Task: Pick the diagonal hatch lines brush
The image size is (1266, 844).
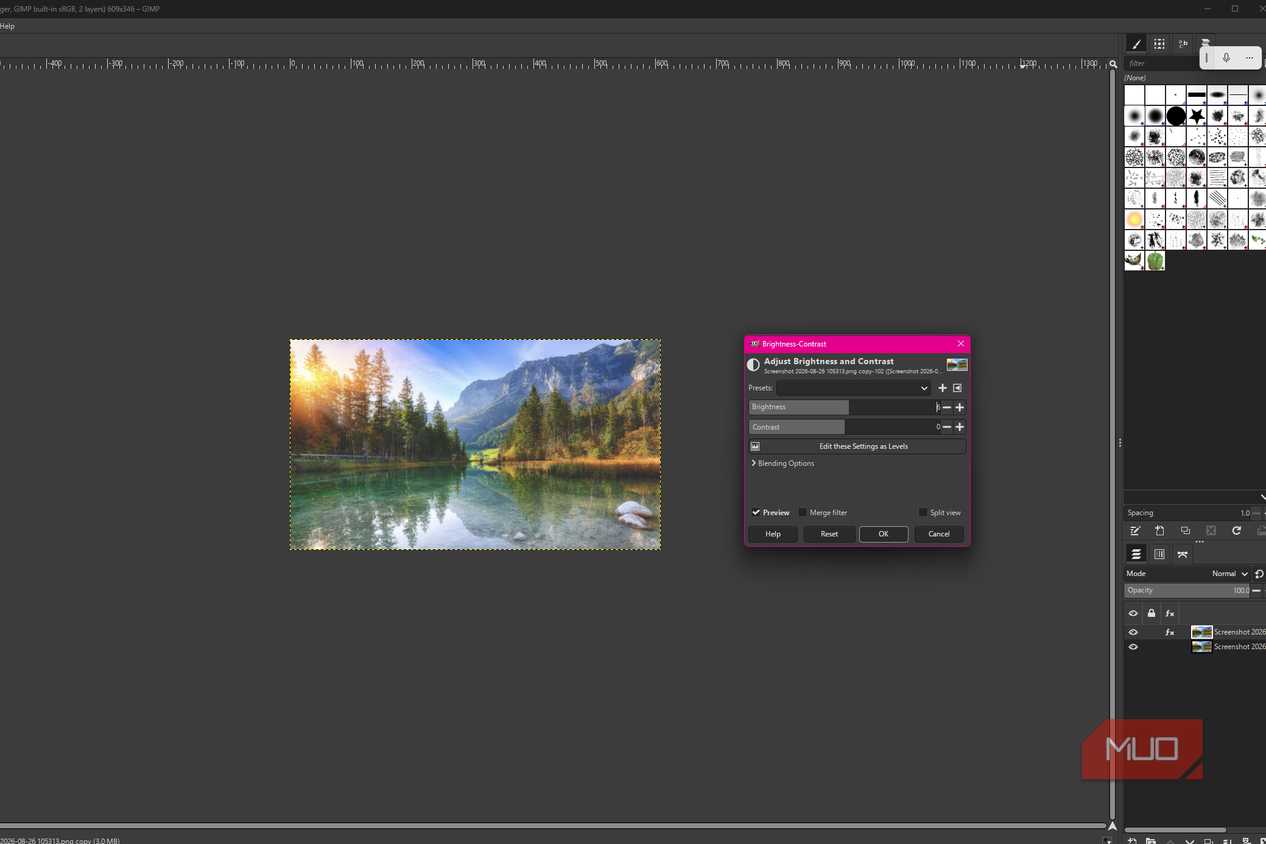Action: [1217, 199]
